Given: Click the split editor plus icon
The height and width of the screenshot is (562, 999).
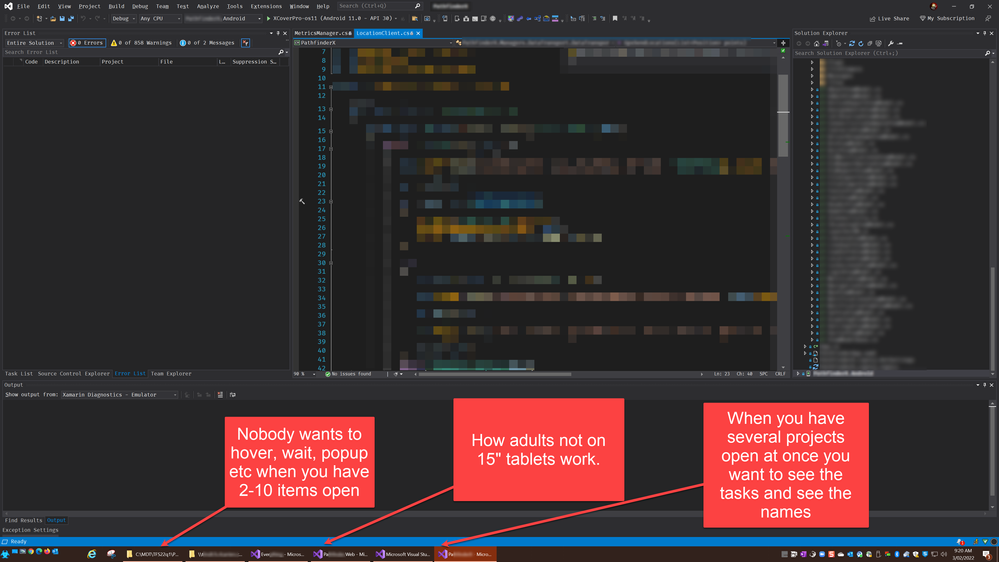Looking at the screenshot, I should tap(783, 43).
